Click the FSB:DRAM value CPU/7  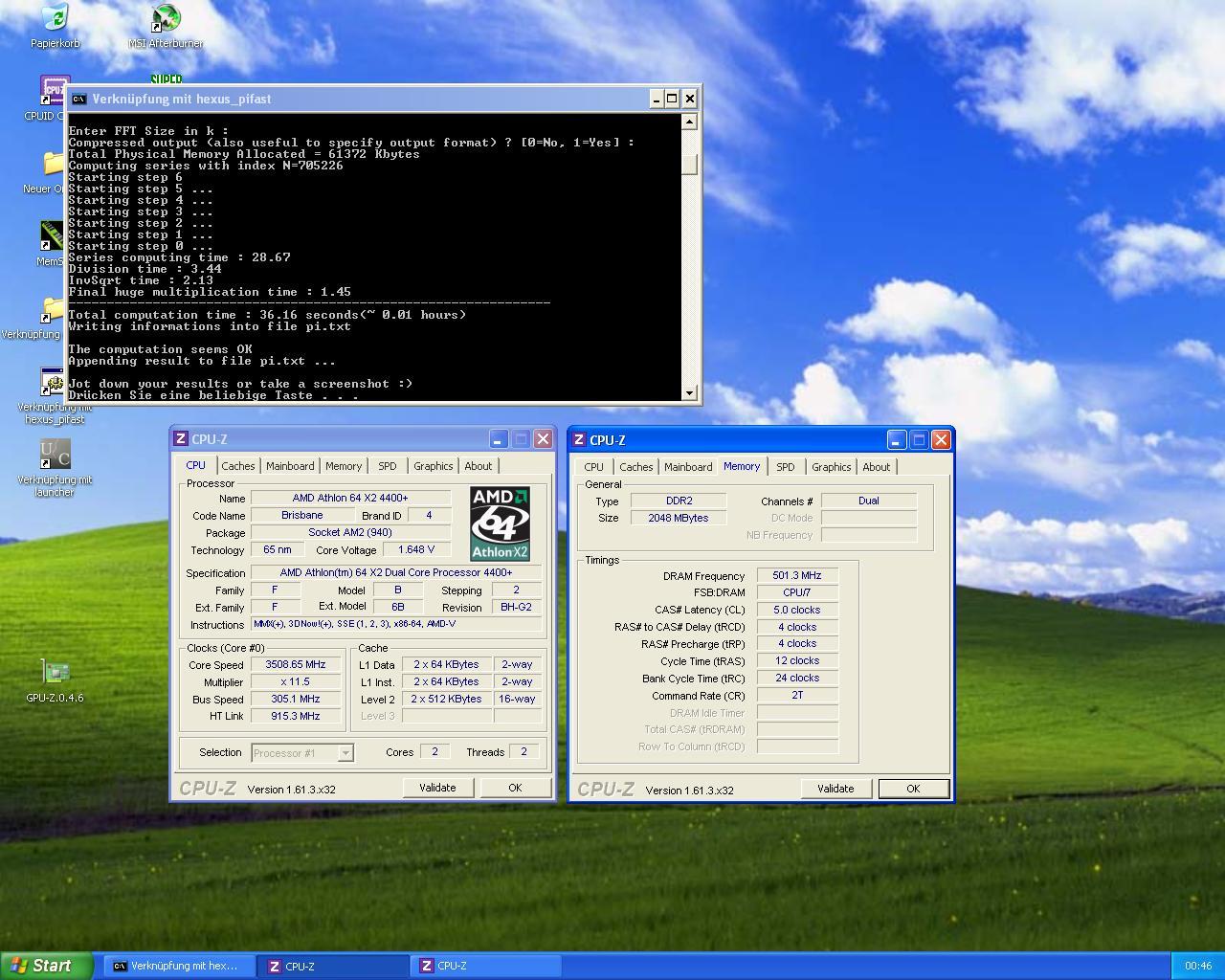coord(797,592)
